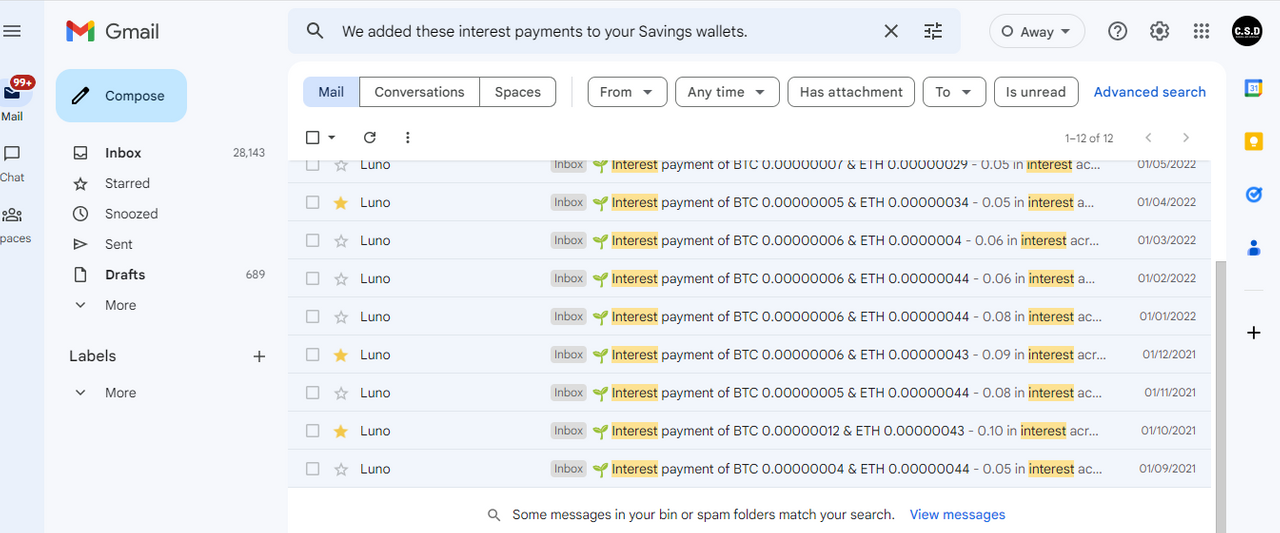Image resolution: width=1280 pixels, height=533 pixels.
Task: Click the search query text field
Action: tap(605, 31)
